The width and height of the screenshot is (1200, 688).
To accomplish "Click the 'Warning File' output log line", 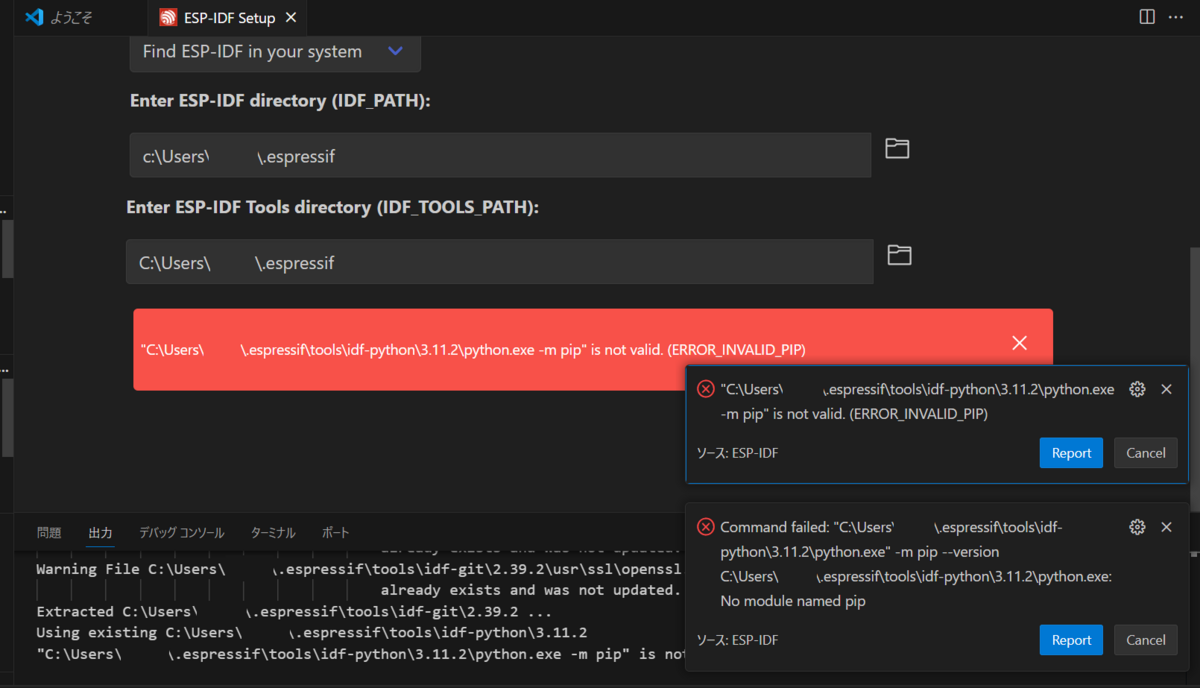I will point(358,569).
